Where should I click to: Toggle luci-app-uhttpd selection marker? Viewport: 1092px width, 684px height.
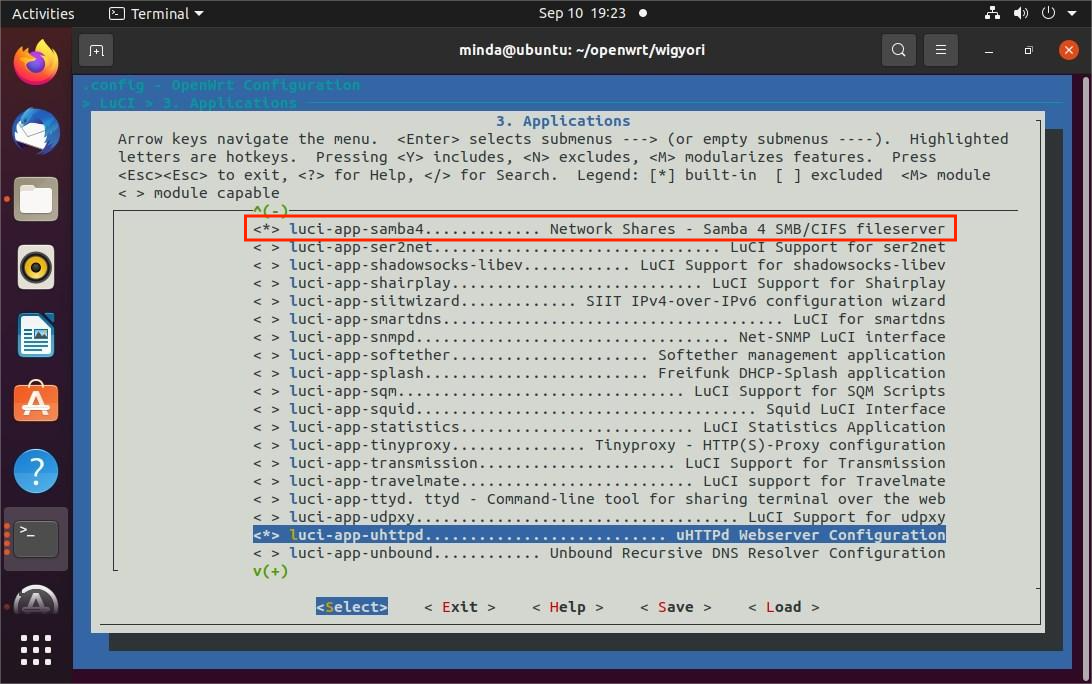click(266, 535)
